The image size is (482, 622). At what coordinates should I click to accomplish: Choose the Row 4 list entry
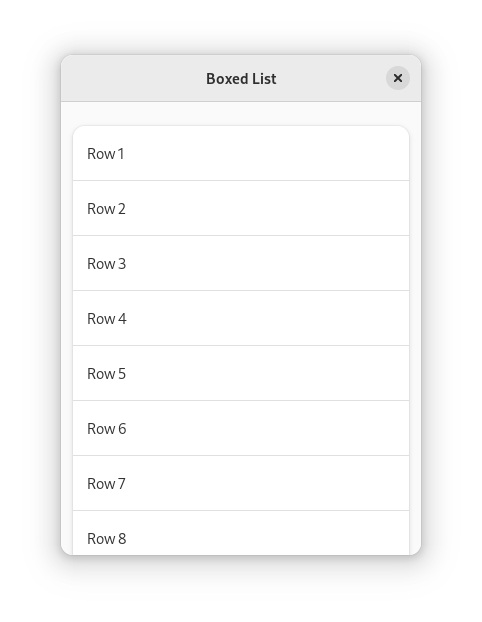click(241, 319)
